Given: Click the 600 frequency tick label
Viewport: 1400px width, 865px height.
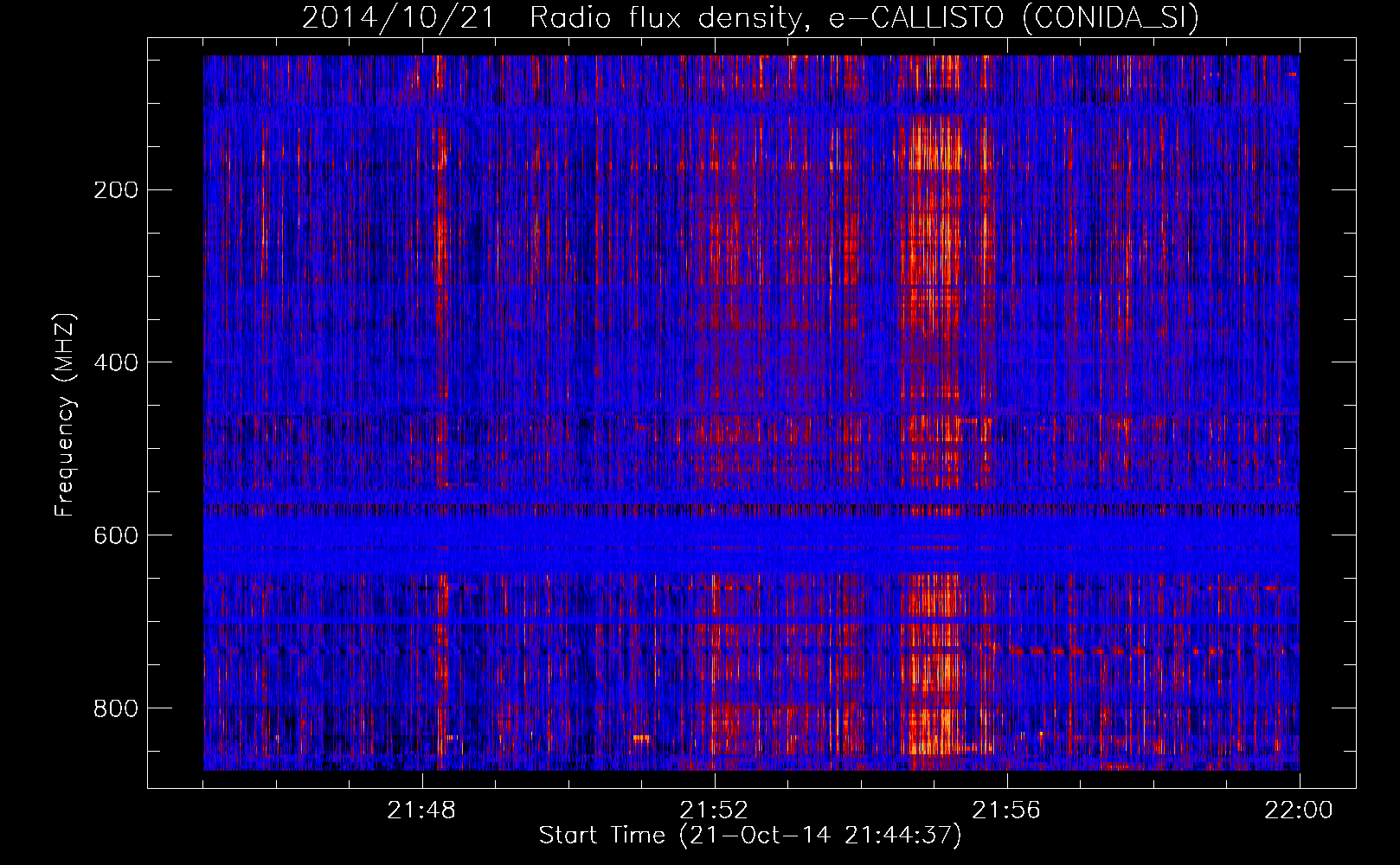Looking at the screenshot, I should click(116, 535).
